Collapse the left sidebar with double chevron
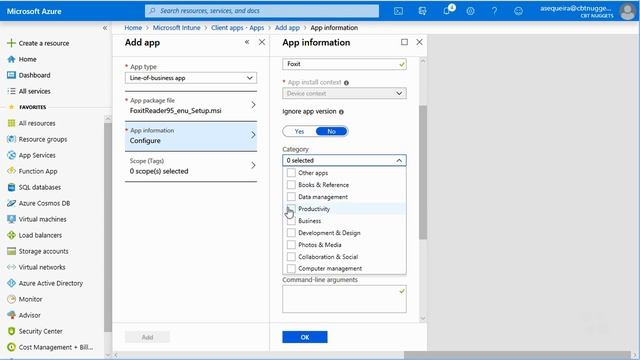The width and height of the screenshot is (640, 360). point(105,28)
